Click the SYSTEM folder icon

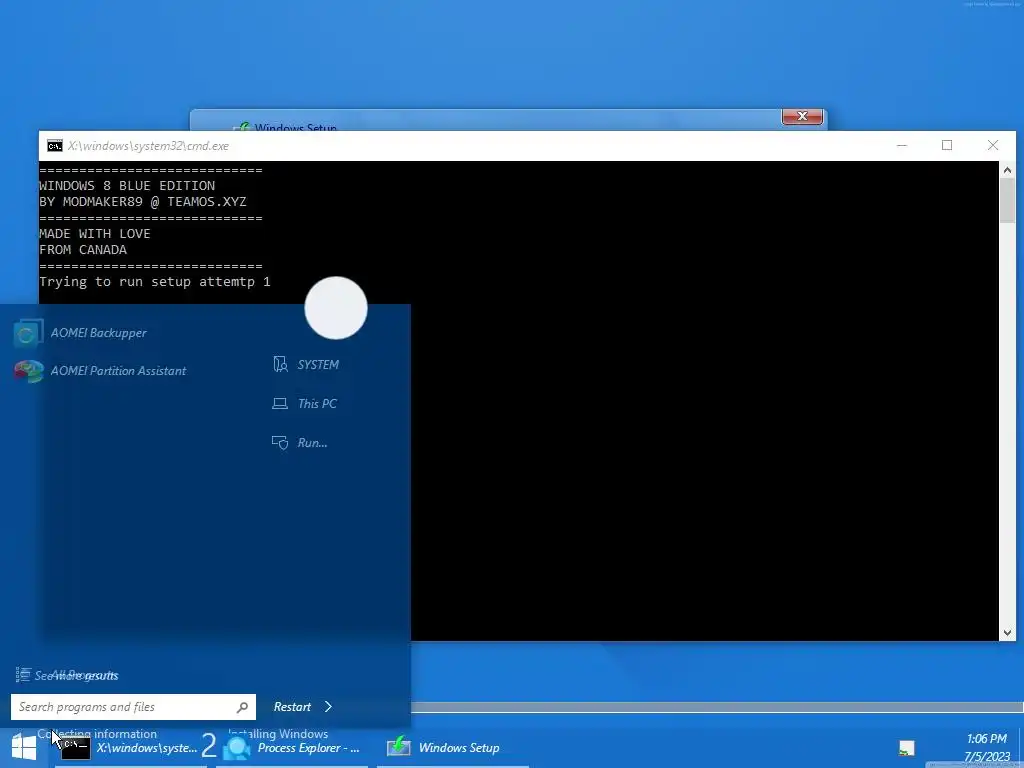(x=280, y=364)
